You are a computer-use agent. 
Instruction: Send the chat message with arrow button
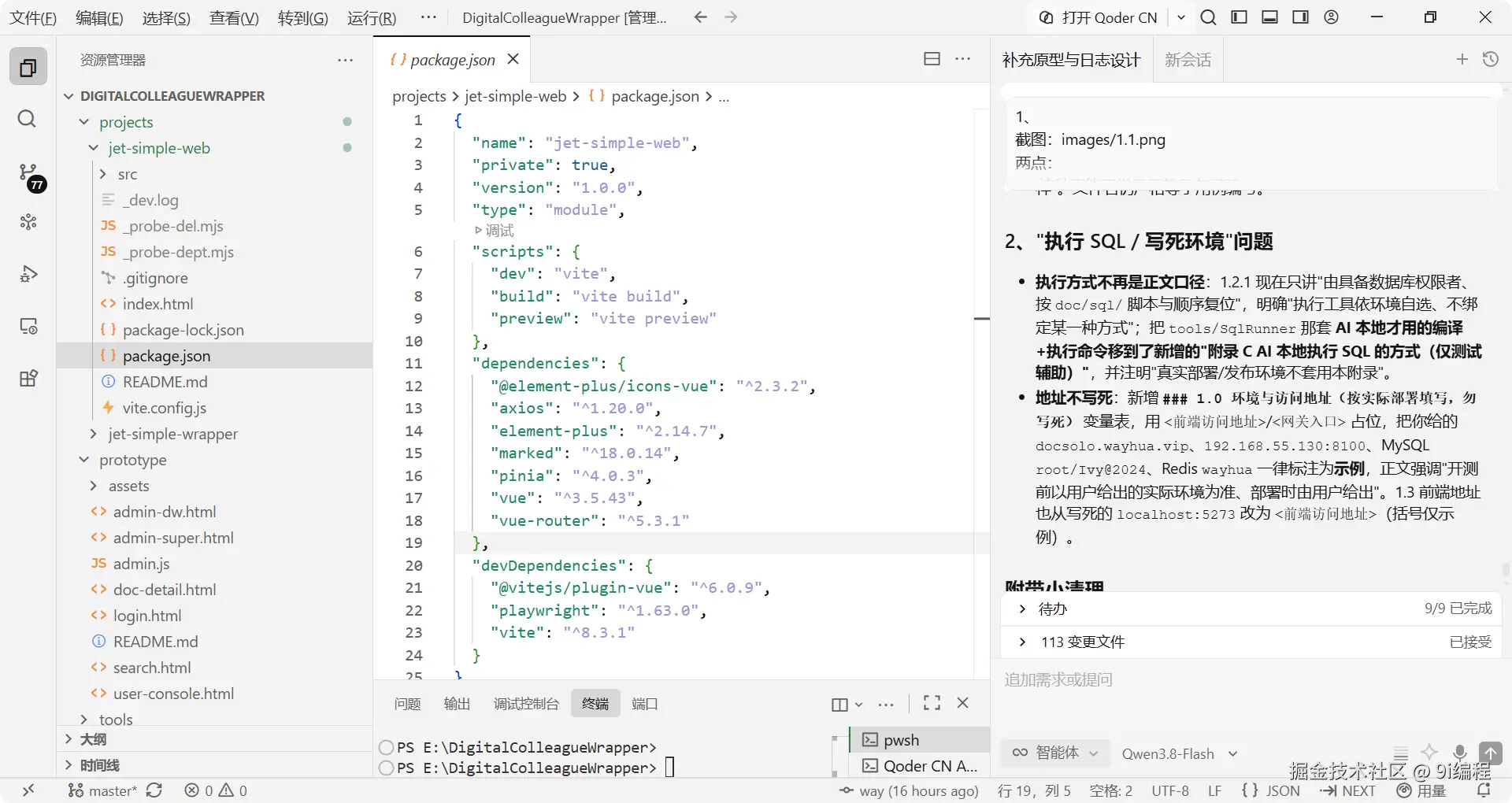1490,753
